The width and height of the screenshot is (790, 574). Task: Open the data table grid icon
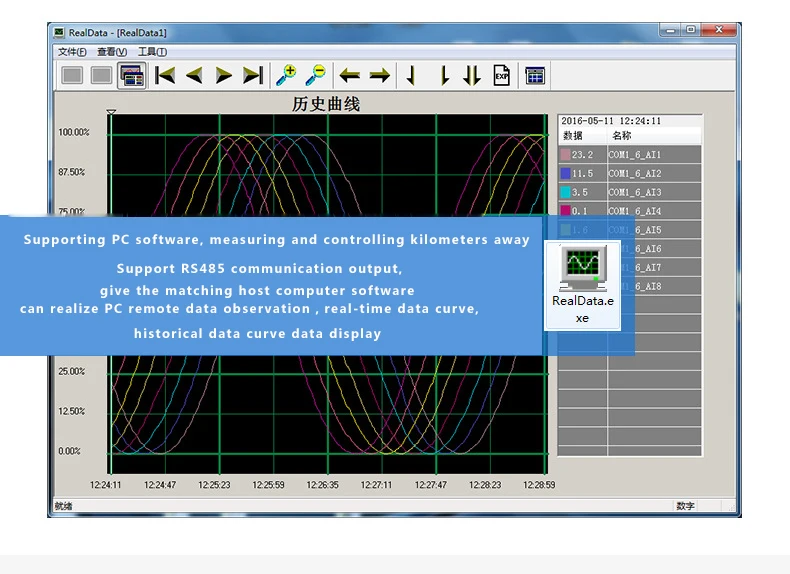535,76
